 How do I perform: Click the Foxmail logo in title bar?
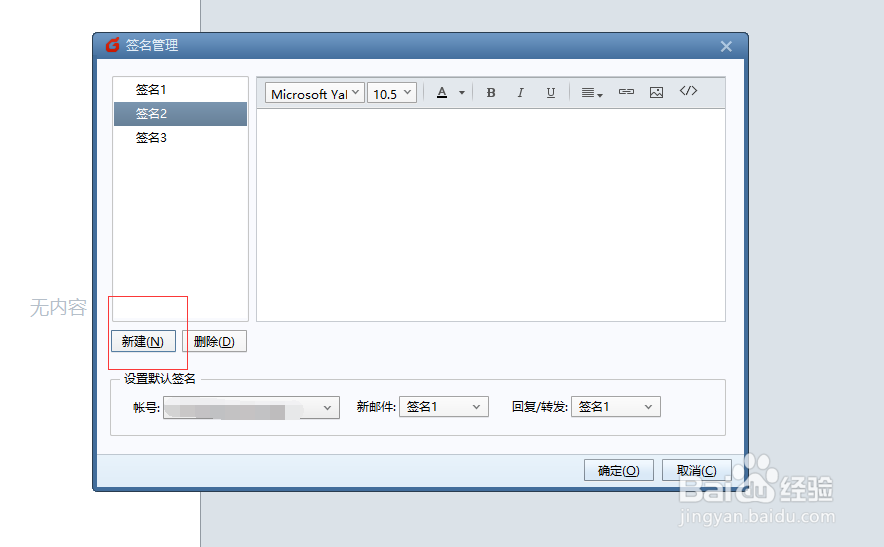tap(113, 45)
